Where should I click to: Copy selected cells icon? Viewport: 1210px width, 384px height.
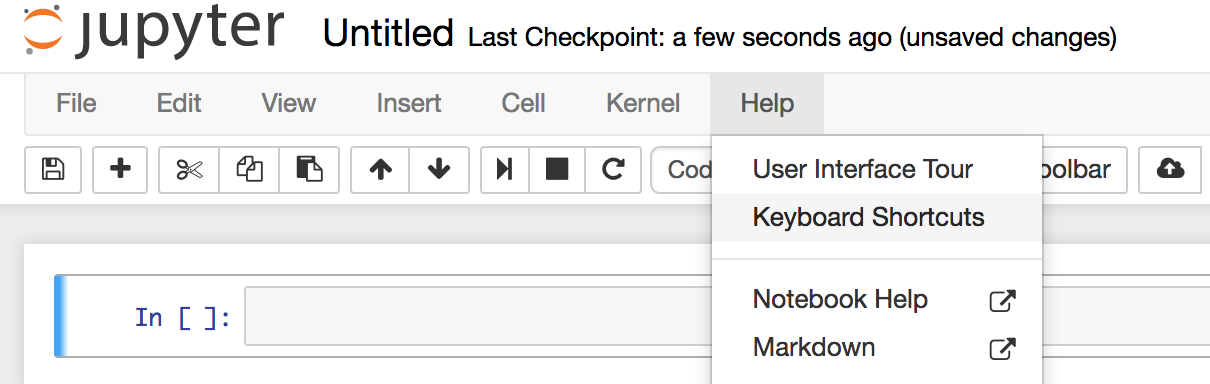pyautogui.click(x=248, y=169)
